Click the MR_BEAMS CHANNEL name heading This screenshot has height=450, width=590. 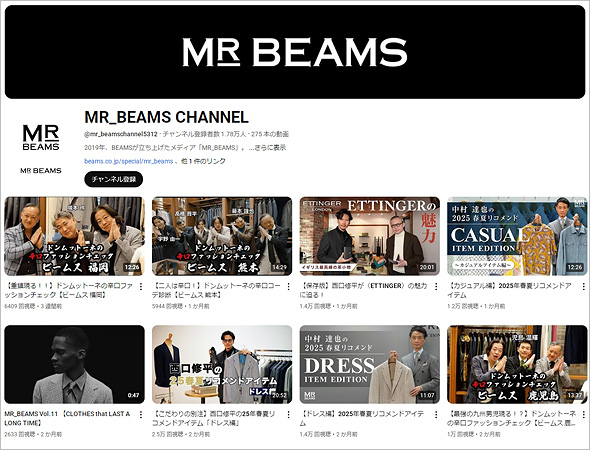[x=166, y=117]
